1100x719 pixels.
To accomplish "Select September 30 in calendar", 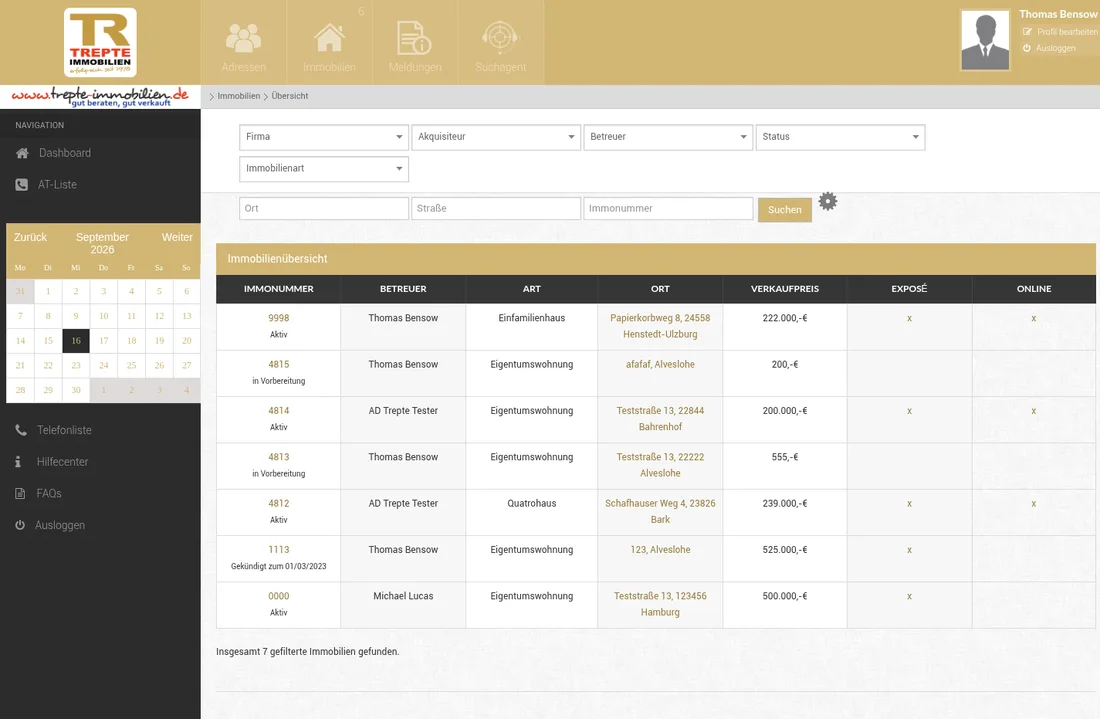I will tap(76, 390).
